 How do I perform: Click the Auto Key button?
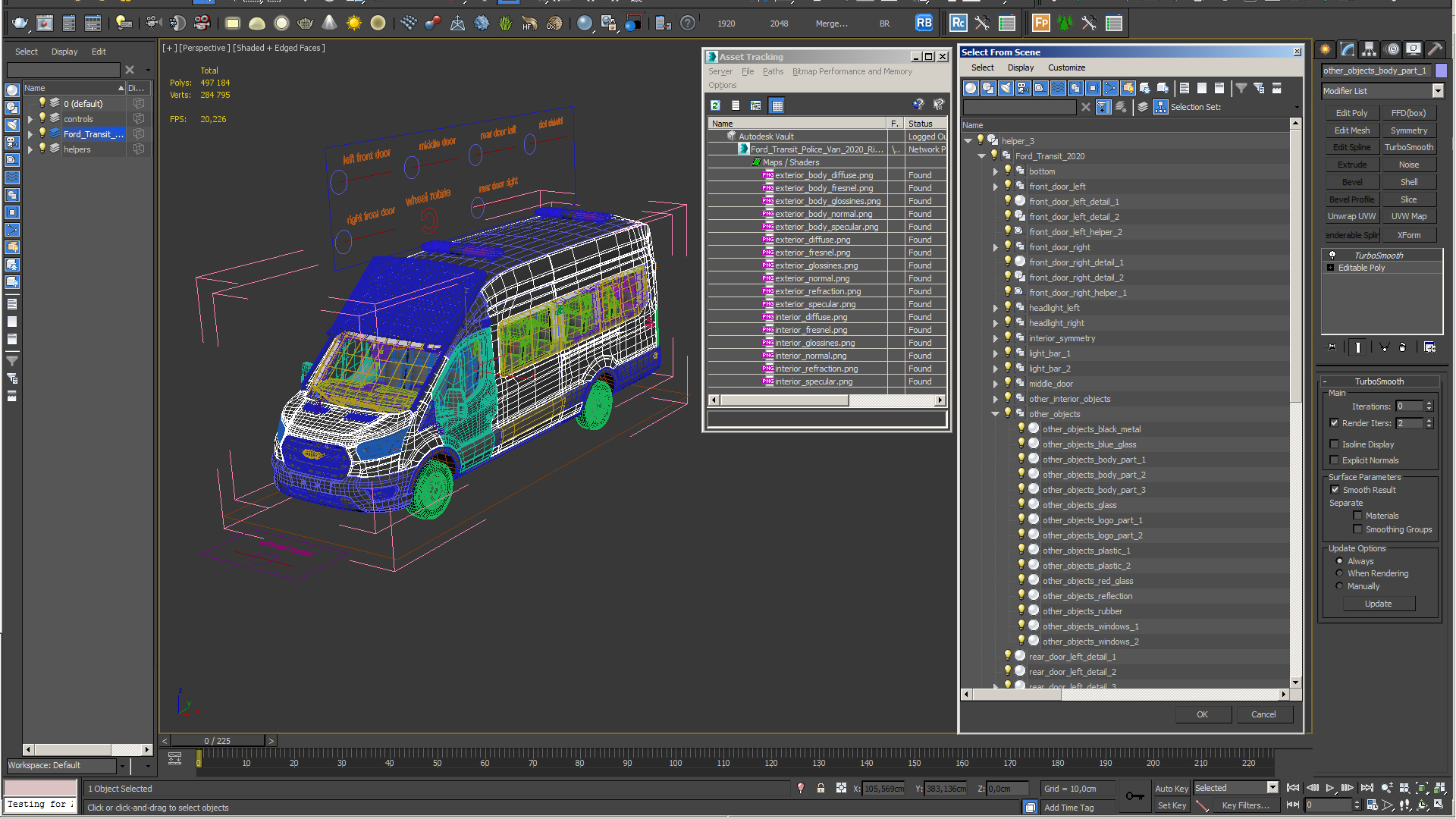pos(1172,789)
